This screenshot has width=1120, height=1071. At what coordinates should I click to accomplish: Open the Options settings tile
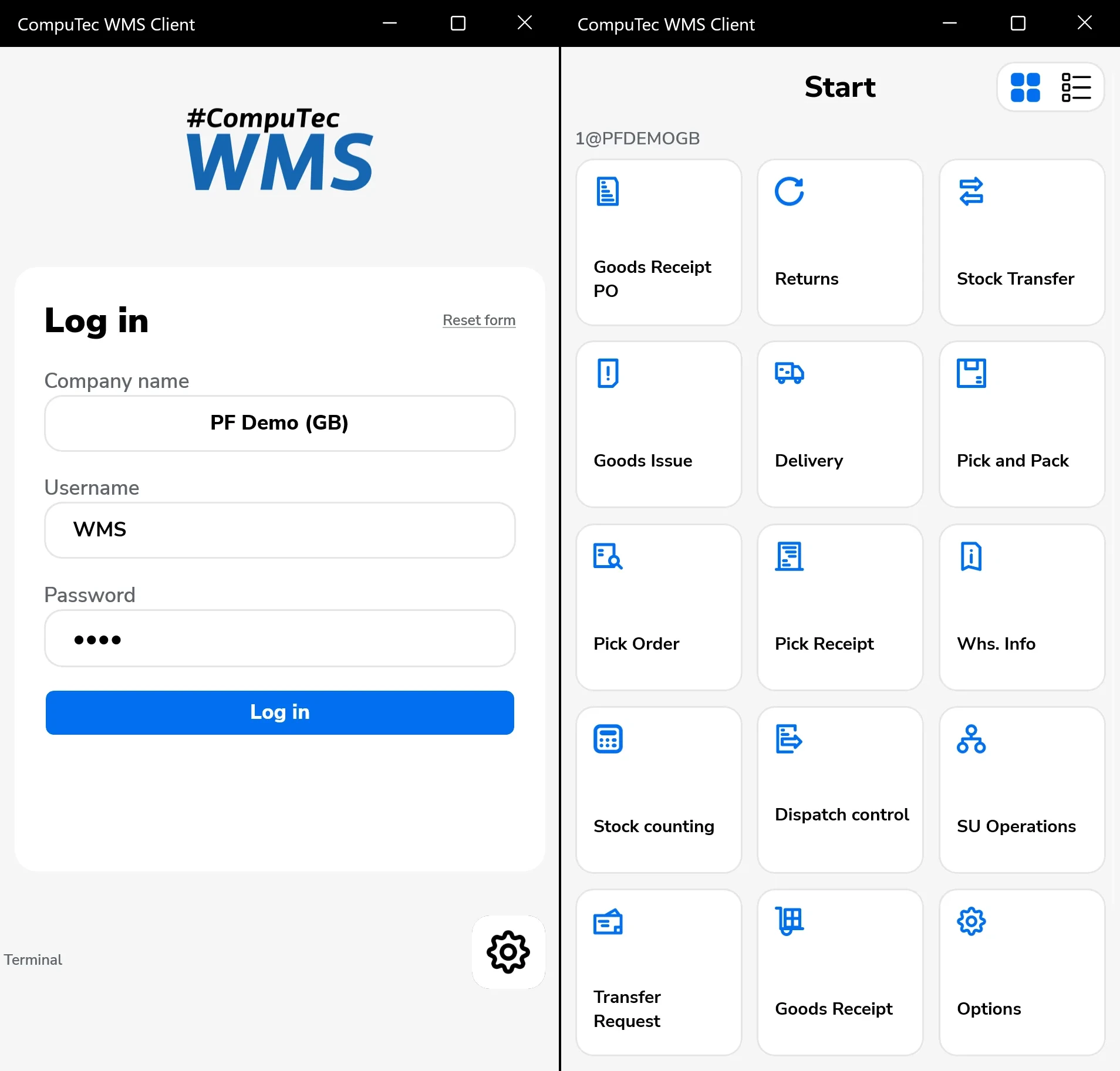coord(1021,971)
